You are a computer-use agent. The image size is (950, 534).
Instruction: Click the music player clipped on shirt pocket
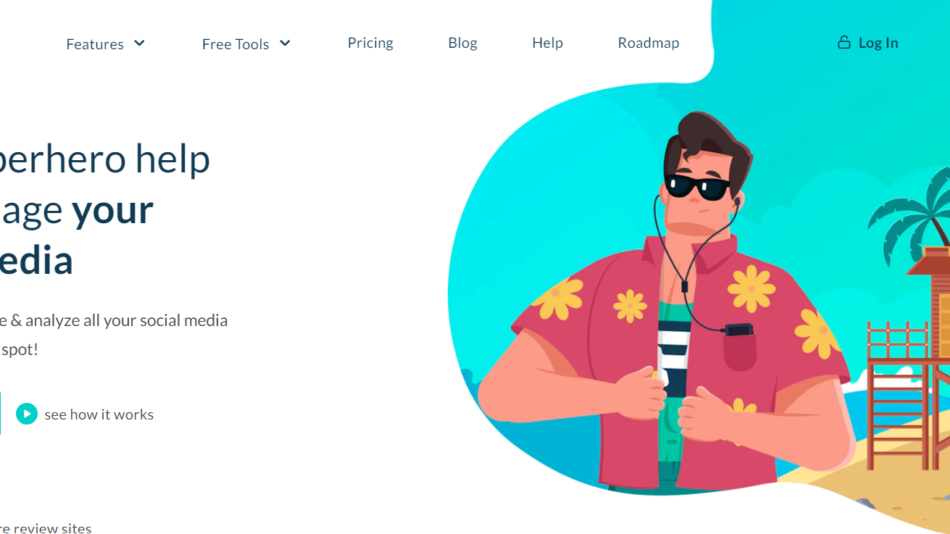click(x=739, y=330)
